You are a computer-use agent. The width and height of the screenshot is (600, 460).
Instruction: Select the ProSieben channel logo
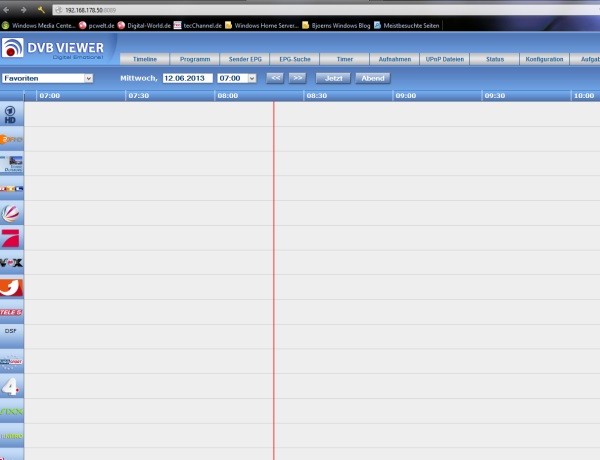10,238
